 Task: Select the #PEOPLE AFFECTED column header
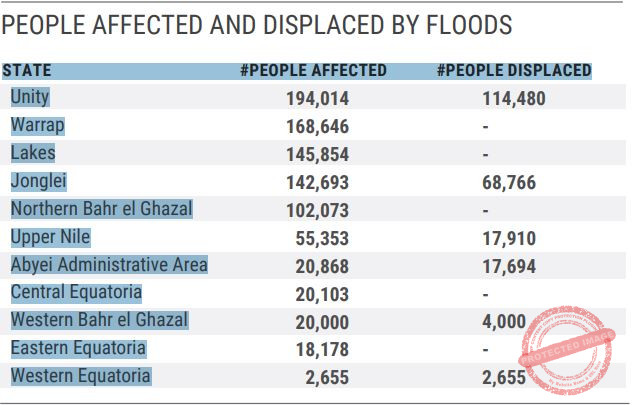(x=313, y=71)
